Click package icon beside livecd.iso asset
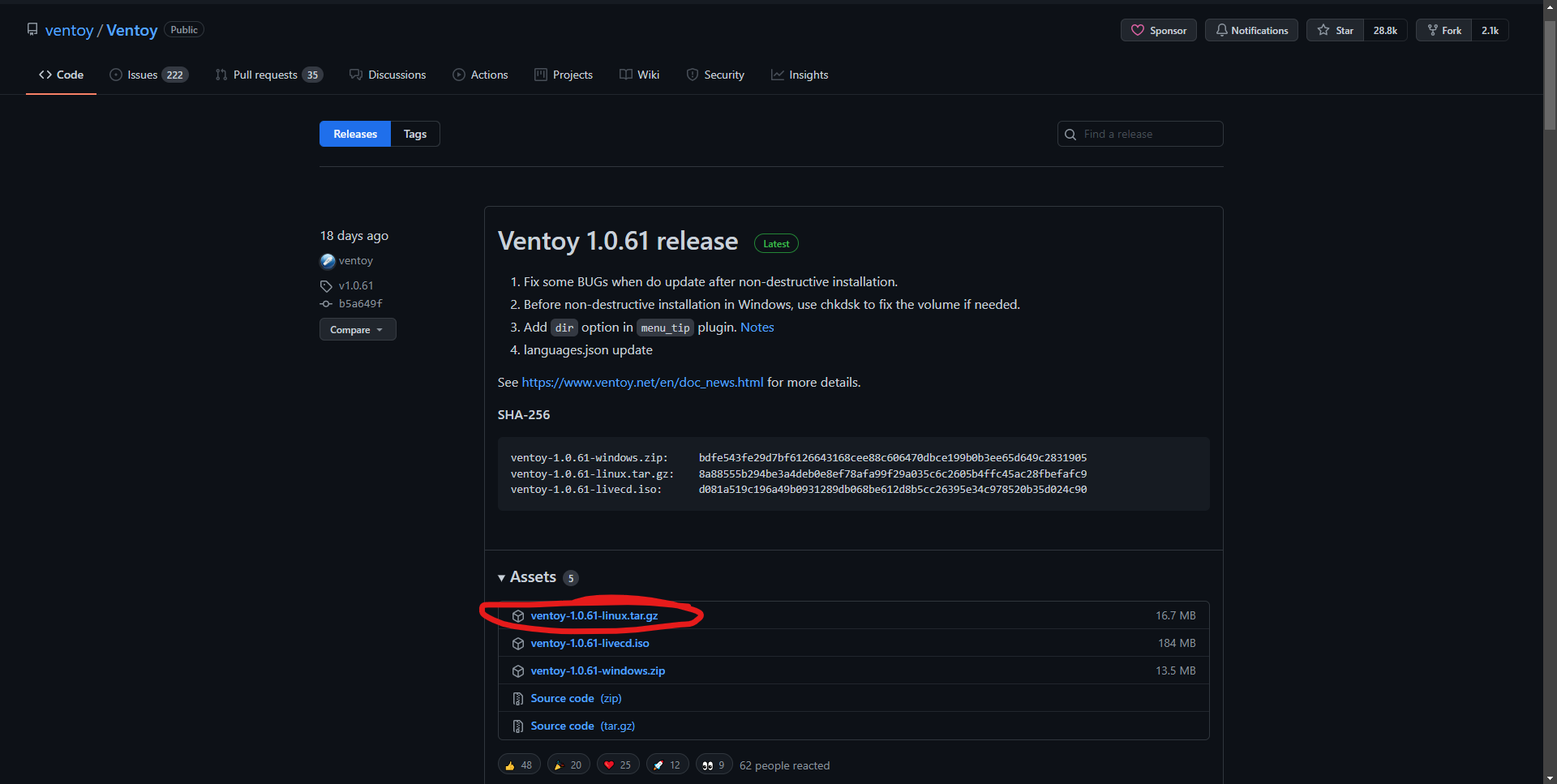The height and width of the screenshot is (784, 1557). [518, 644]
